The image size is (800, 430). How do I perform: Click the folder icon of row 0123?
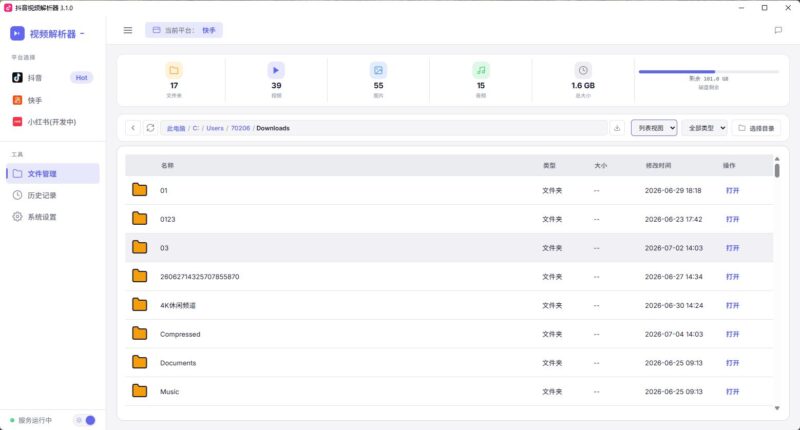[139, 219]
